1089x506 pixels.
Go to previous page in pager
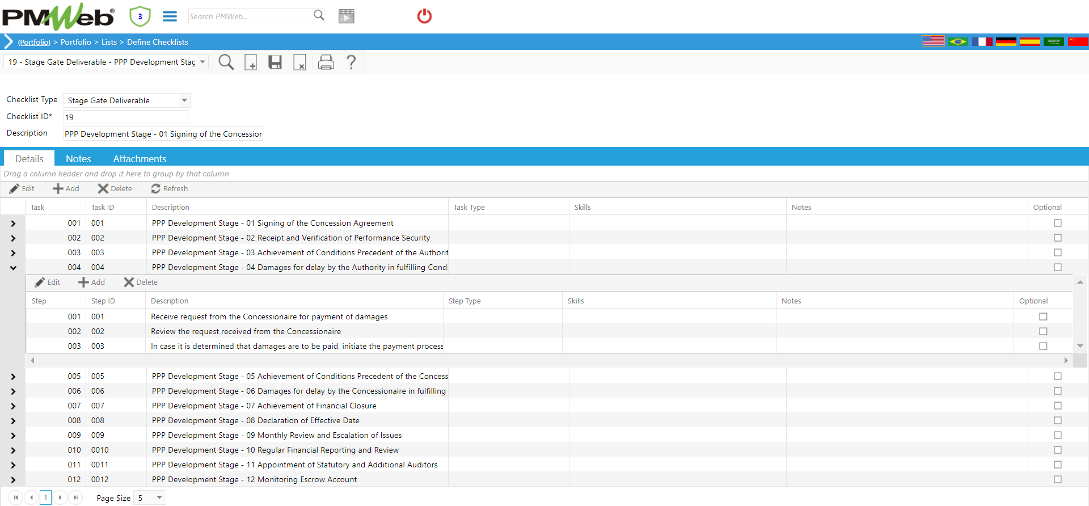coord(31,498)
